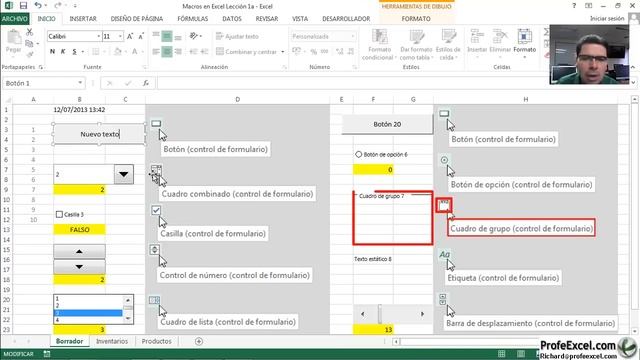Switch to the Inventarios sheet tab
640x360 pixels.
[112, 341]
